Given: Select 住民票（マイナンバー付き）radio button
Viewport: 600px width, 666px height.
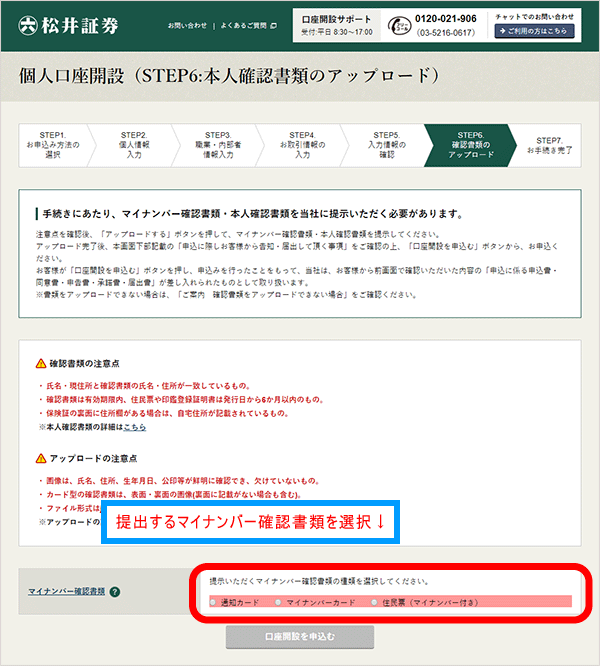Looking at the screenshot, I should [374, 602].
